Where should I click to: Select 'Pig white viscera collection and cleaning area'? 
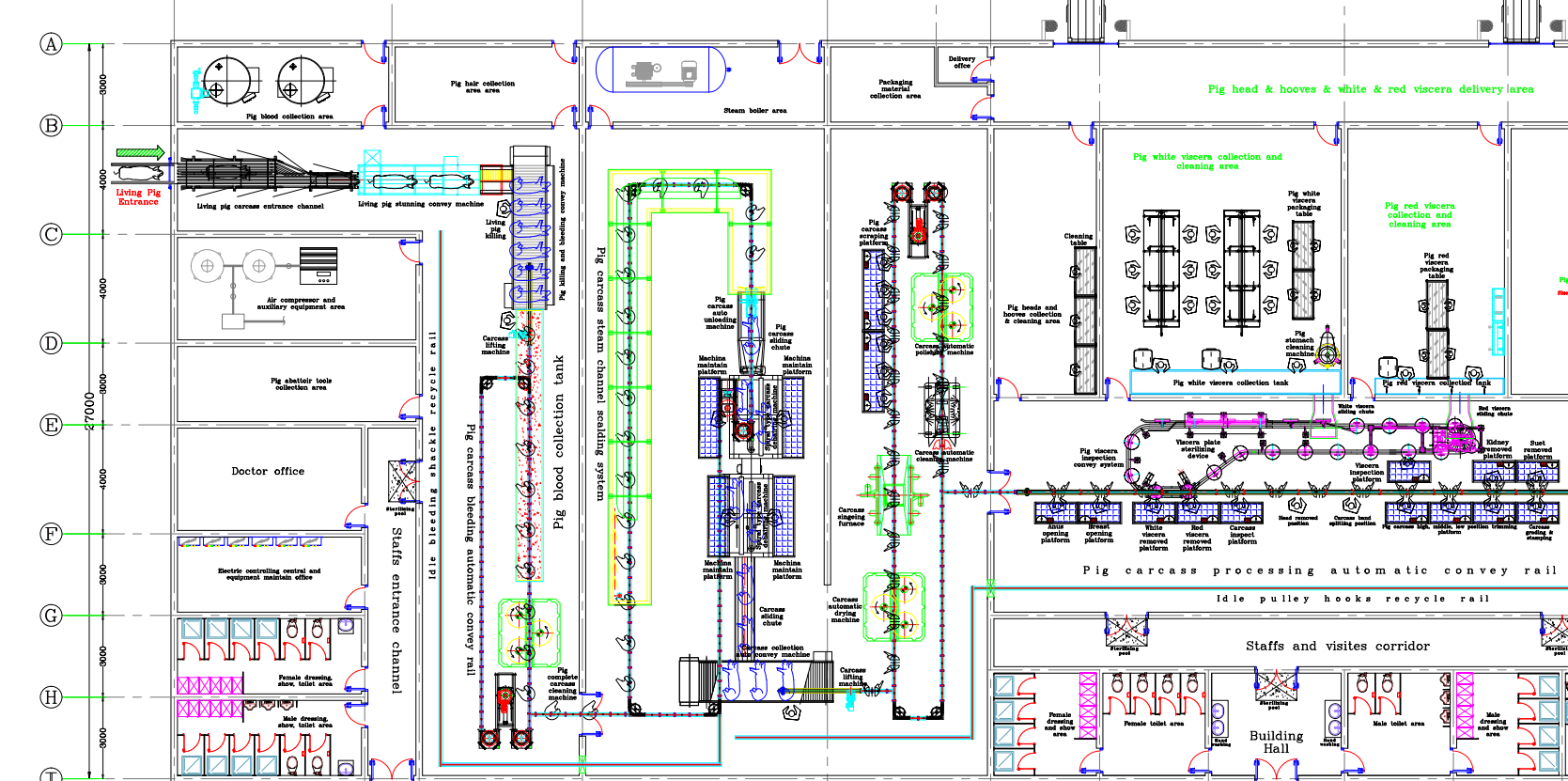[x=1207, y=161]
